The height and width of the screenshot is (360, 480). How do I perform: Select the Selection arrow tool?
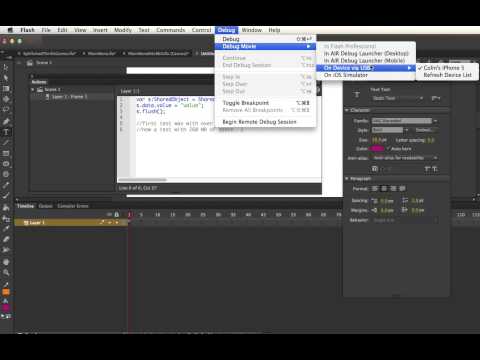point(6,67)
